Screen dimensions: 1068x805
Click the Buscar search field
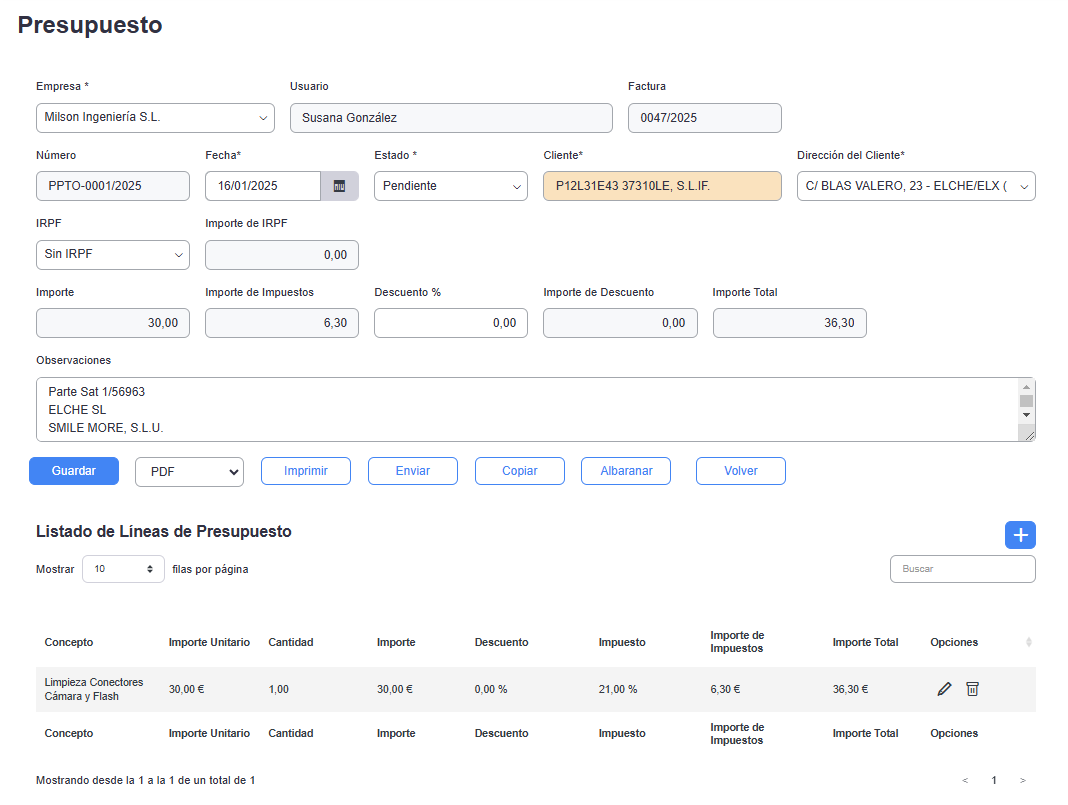[x=962, y=569]
